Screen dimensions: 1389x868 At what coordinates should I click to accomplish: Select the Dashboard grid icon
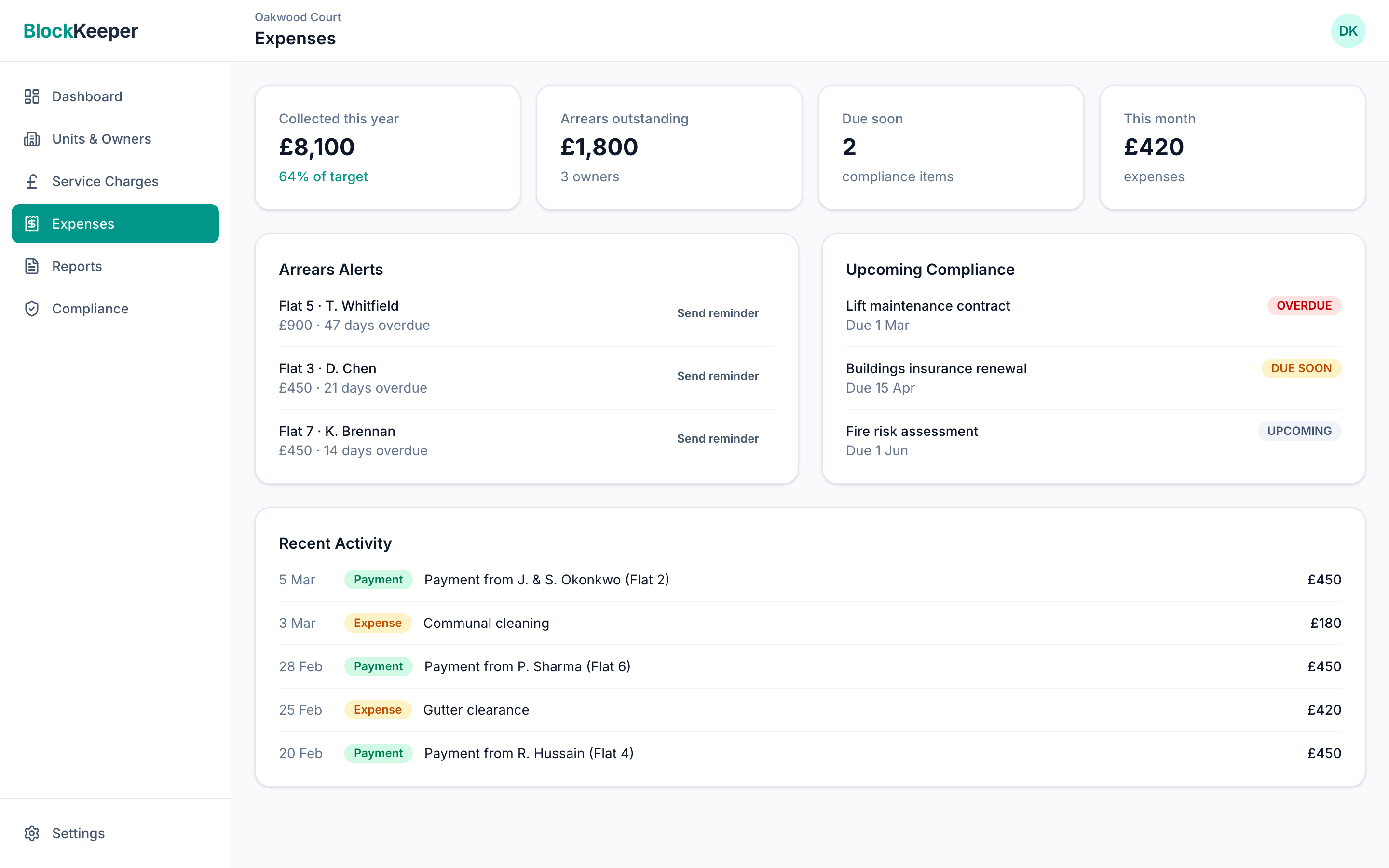(x=31, y=96)
